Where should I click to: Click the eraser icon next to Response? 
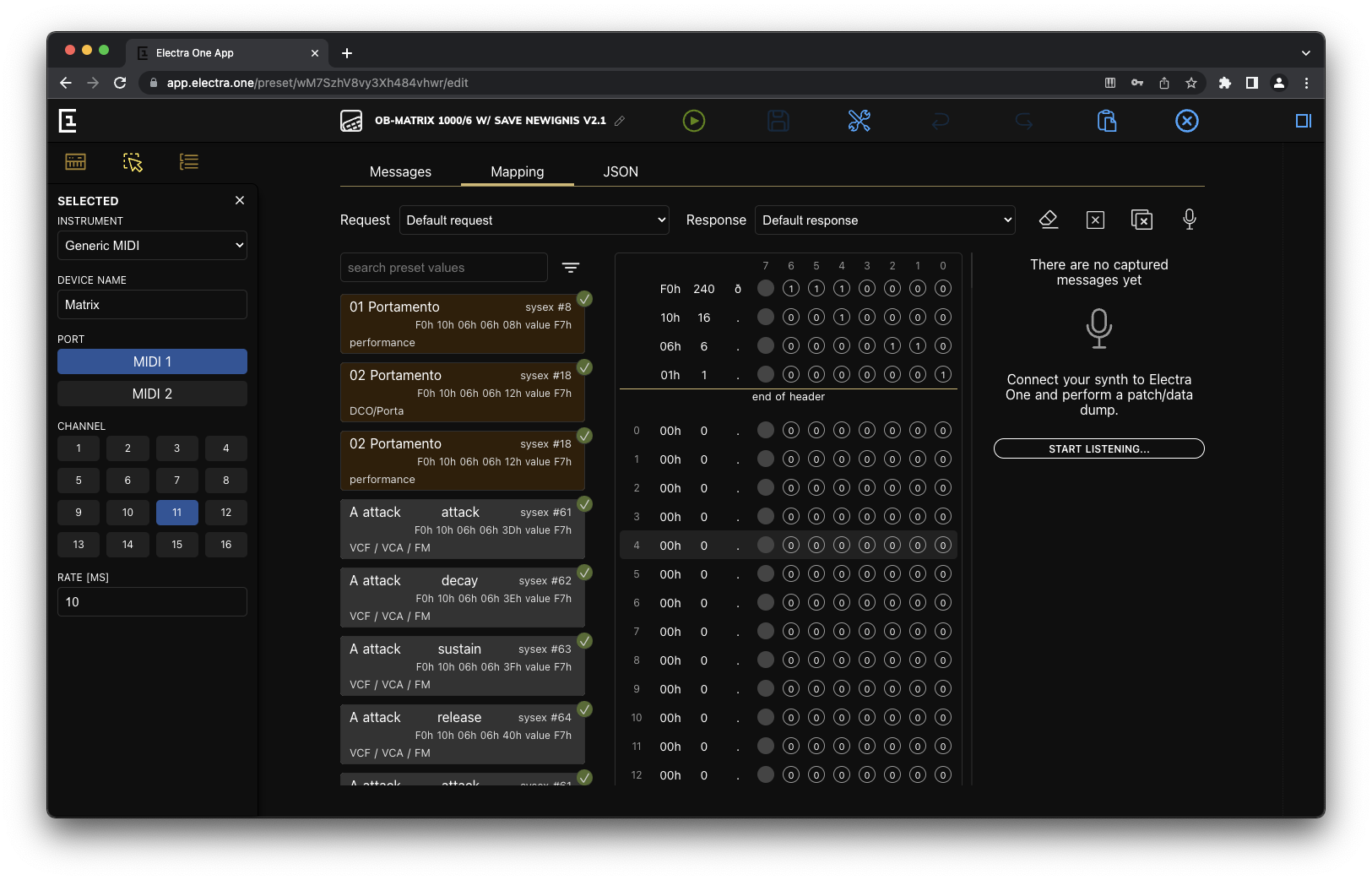[x=1048, y=220]
